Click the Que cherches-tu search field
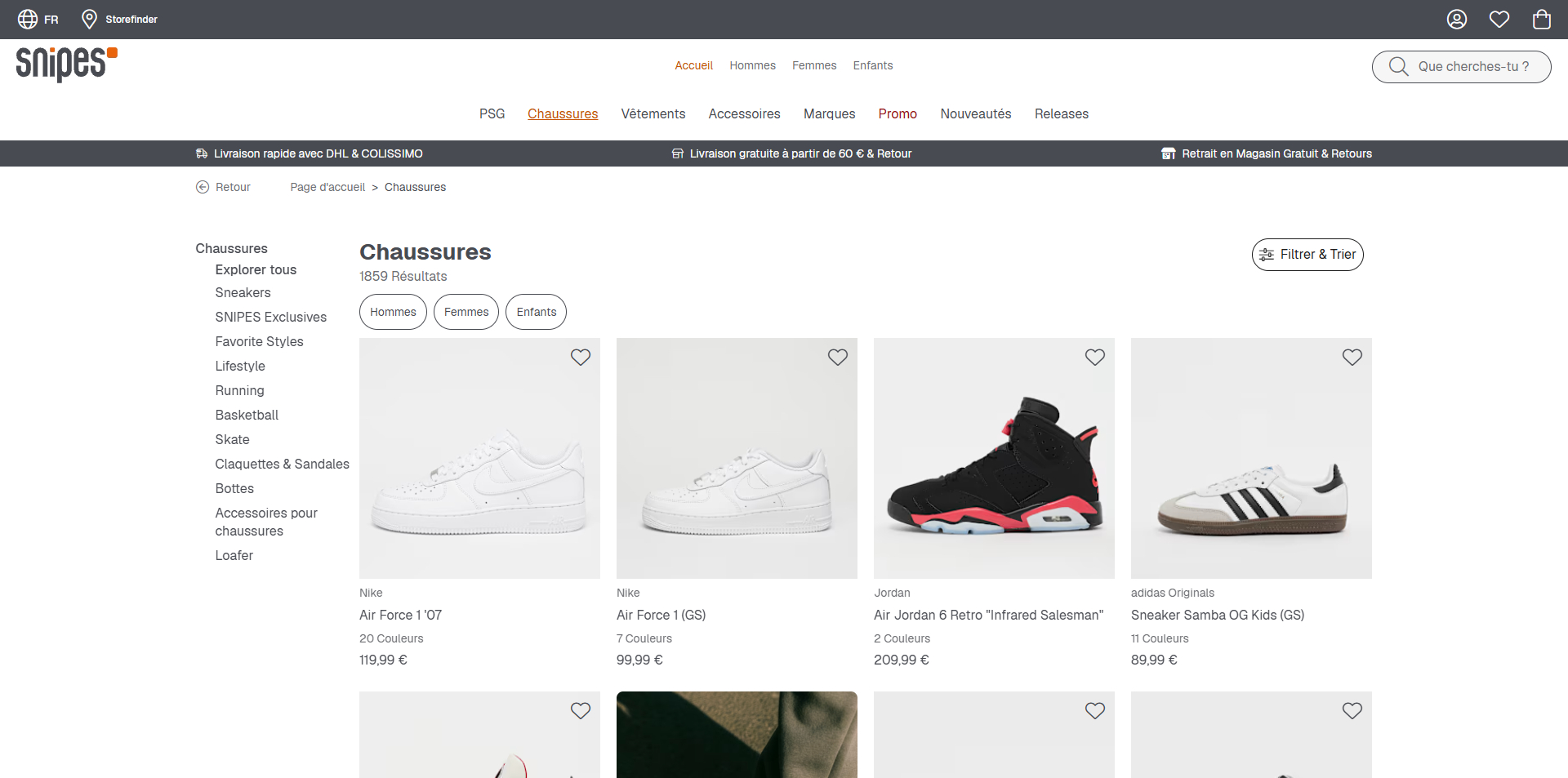Image resolution: width=1568 pixels, height=778 pixels. pyautogui.click(x=1461, y=66)
